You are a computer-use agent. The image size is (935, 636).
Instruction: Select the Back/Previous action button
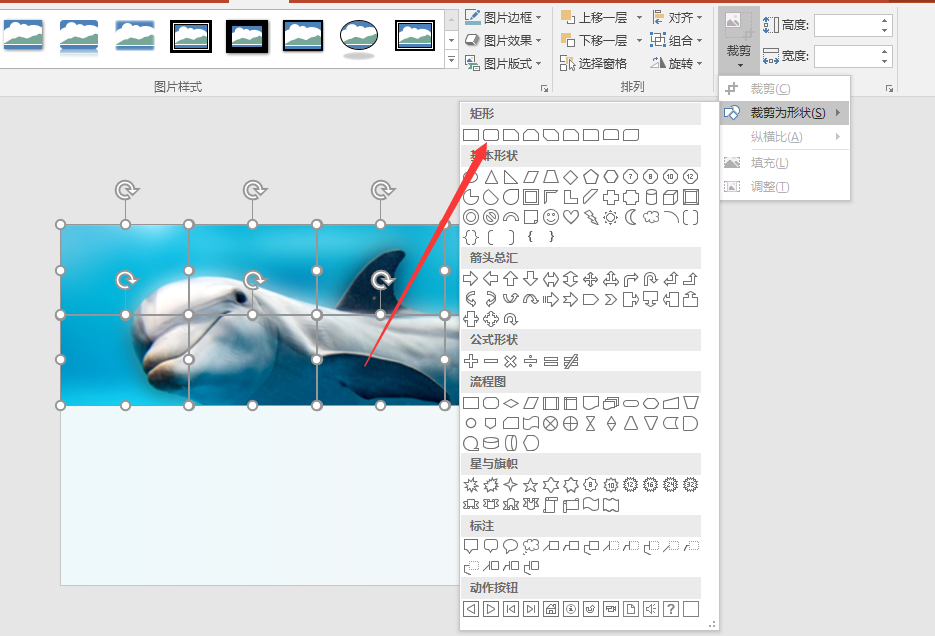tap(471, 609)
